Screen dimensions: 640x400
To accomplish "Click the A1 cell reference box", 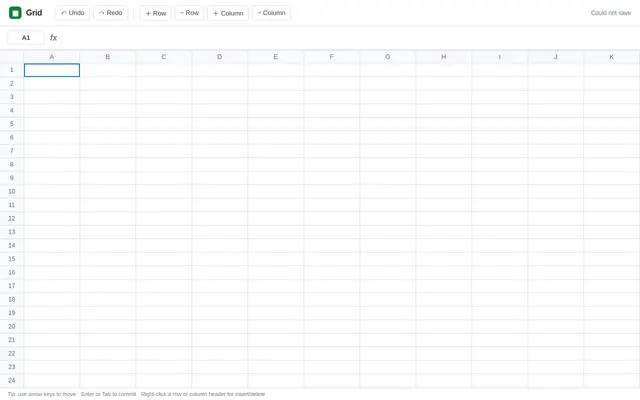I will click(x=26, y=38).
